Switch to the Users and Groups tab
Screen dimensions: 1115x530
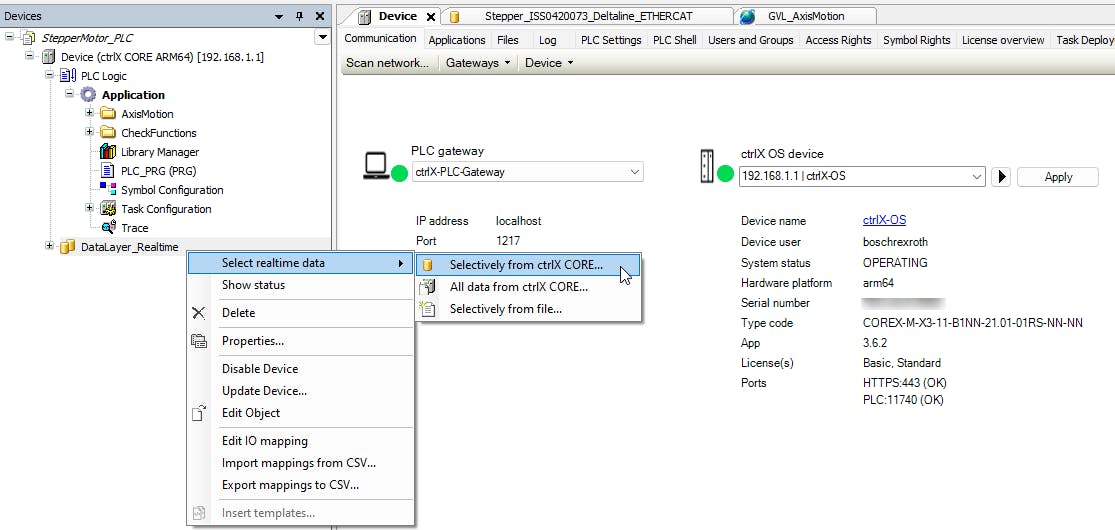tap(750, 40)
